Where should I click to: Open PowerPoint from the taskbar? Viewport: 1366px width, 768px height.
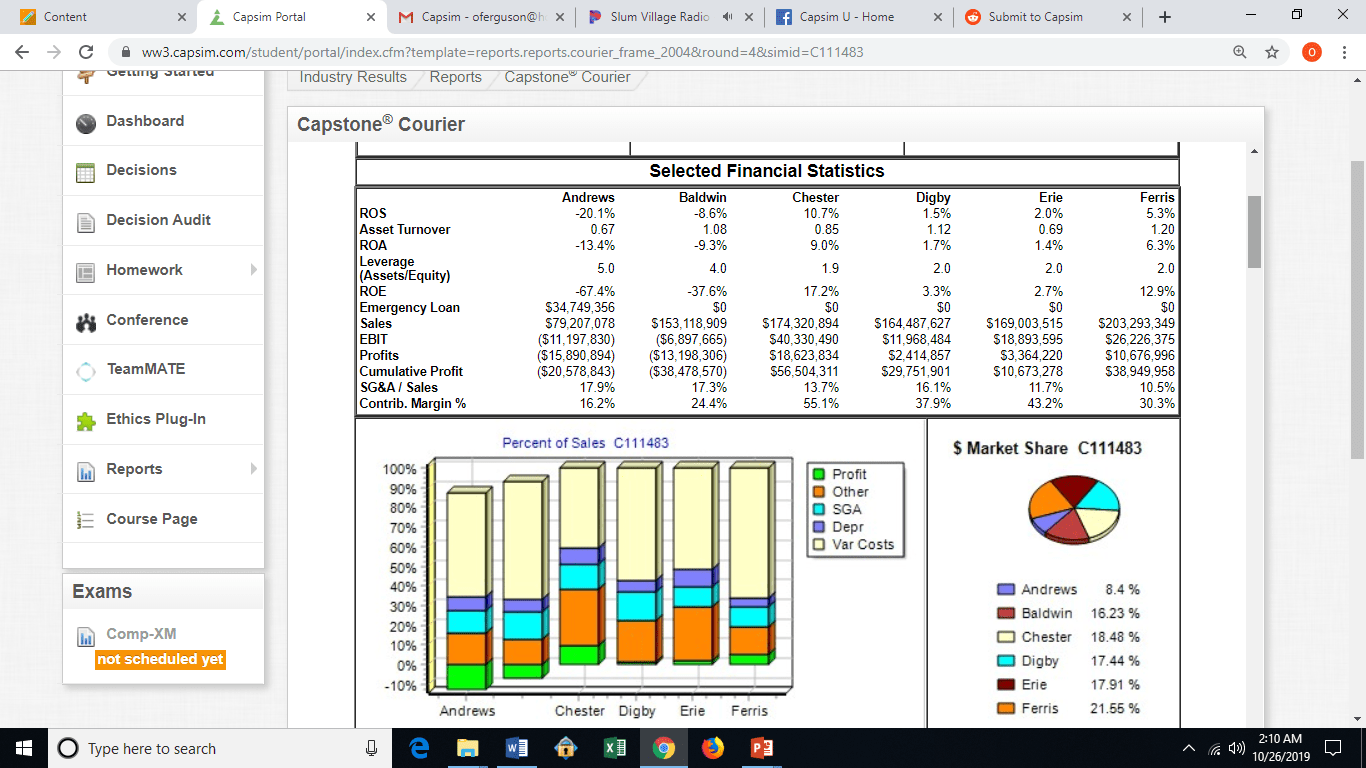pyautogui.click(x=760, y=748)
